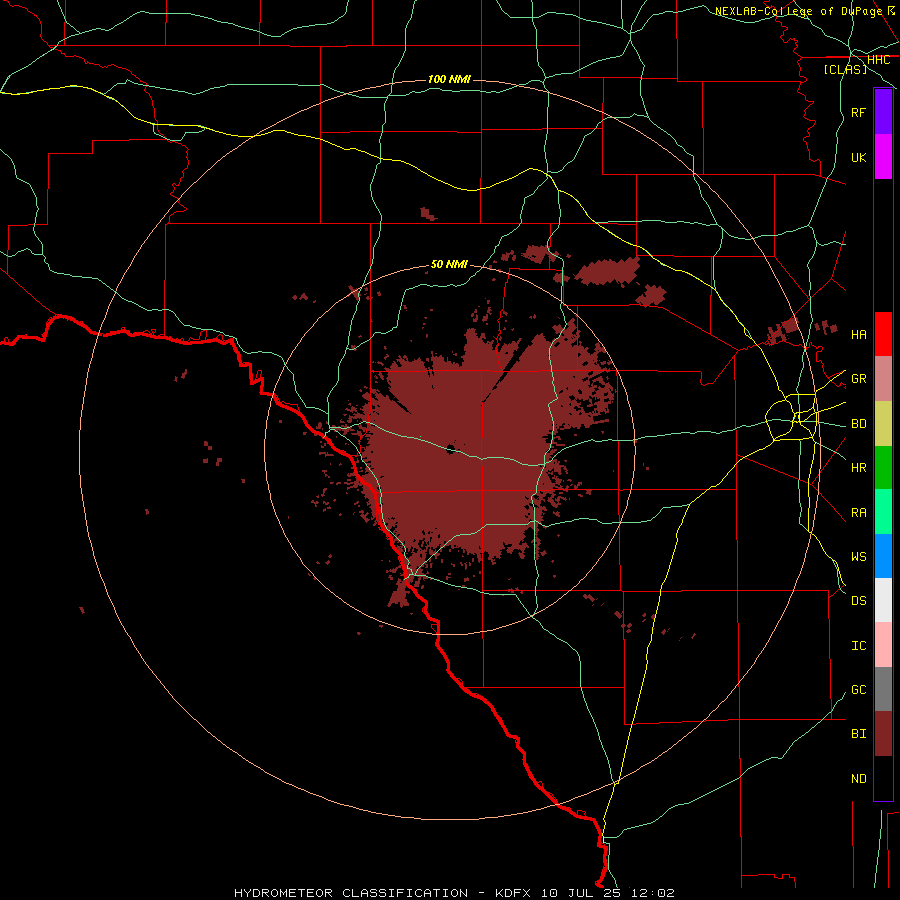This screenshot has width=900, height=900.
Task: Click the [CLAS] label text
Action: (x=845, y=69)
